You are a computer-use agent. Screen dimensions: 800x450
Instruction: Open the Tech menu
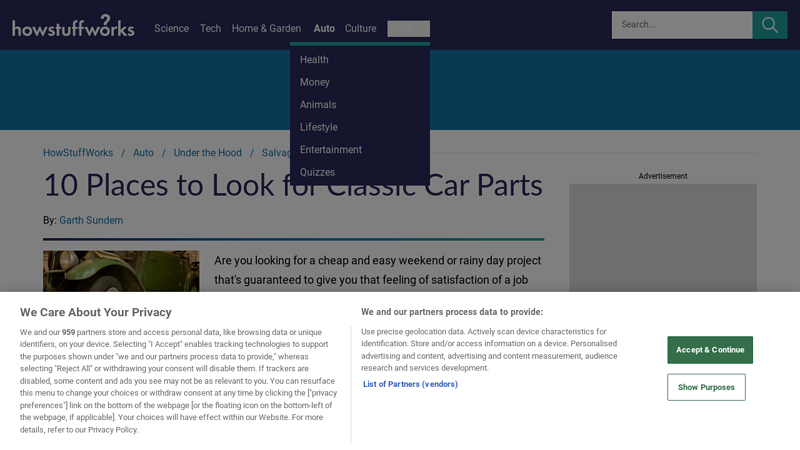coord(210,29)
